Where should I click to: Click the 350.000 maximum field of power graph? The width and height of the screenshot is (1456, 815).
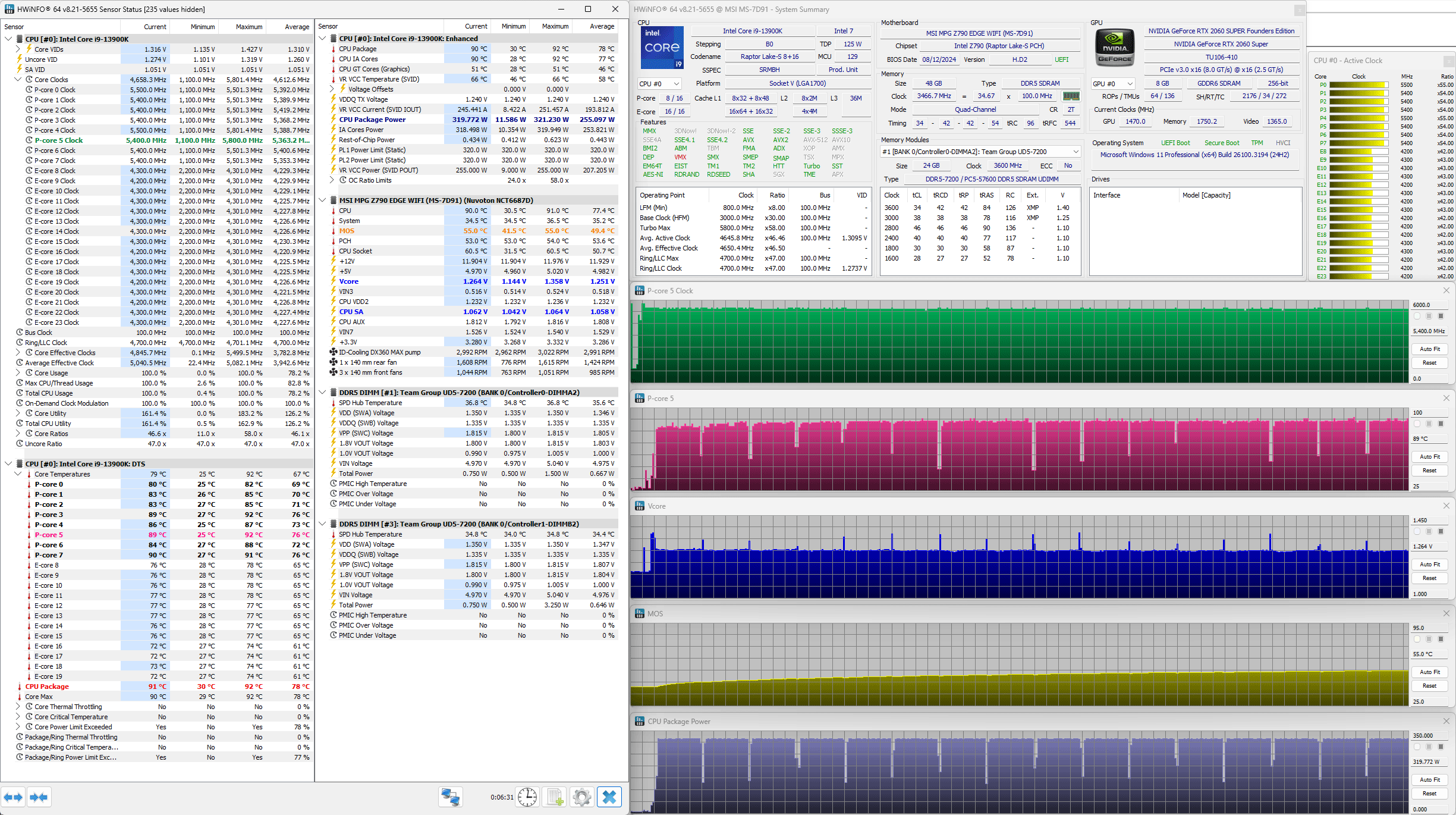pyautogui.click(x=1429, y=736)
